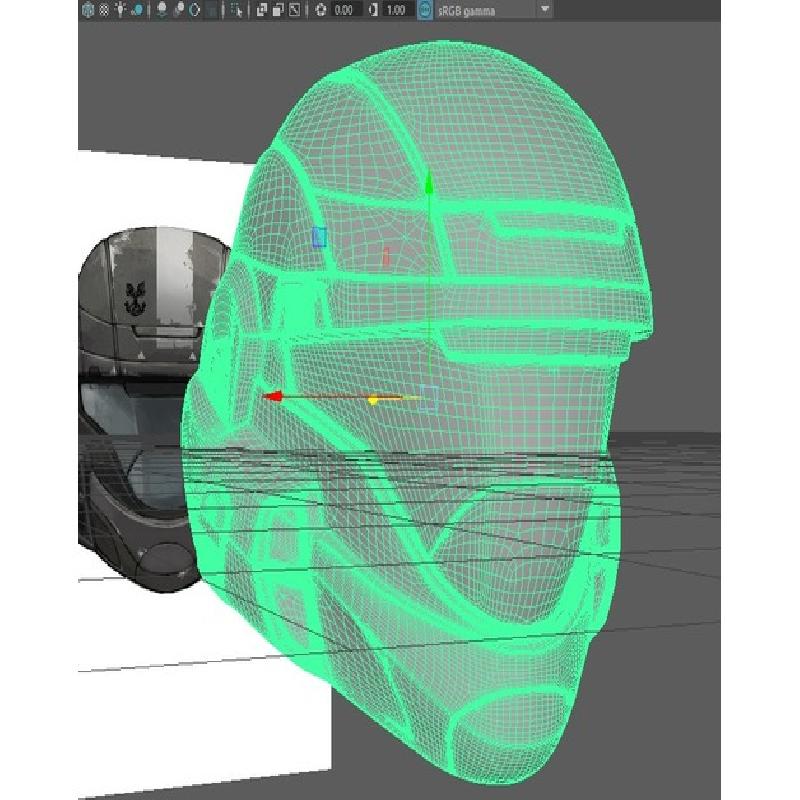
Task: Click the gamma icon beside 1.00
Action: coord(373,10)
